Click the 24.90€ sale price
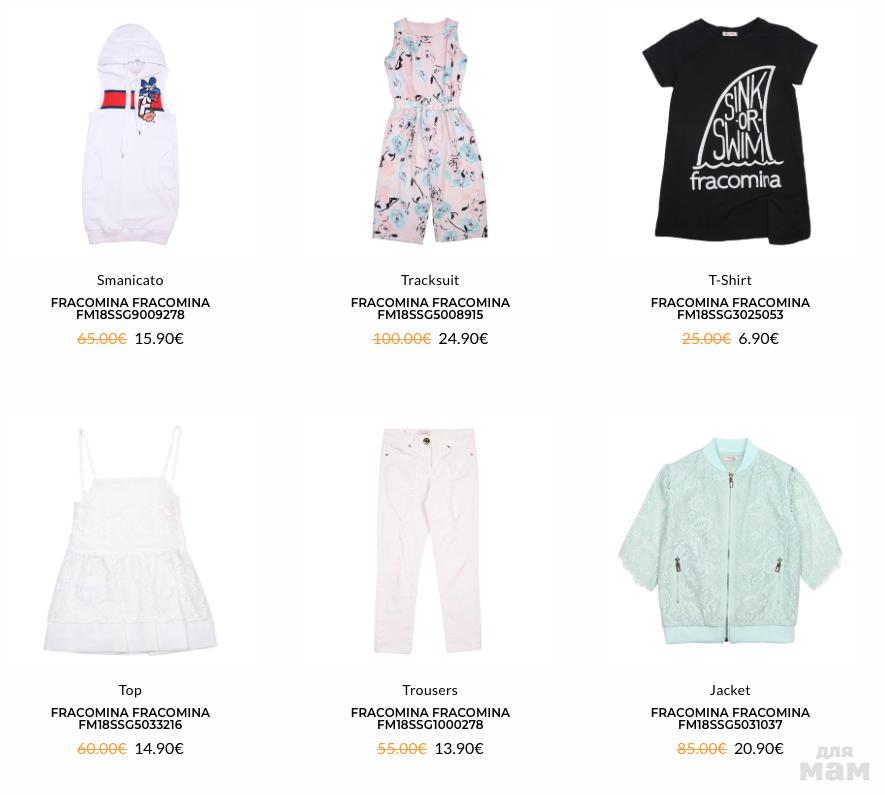 (x=463, y=339)
